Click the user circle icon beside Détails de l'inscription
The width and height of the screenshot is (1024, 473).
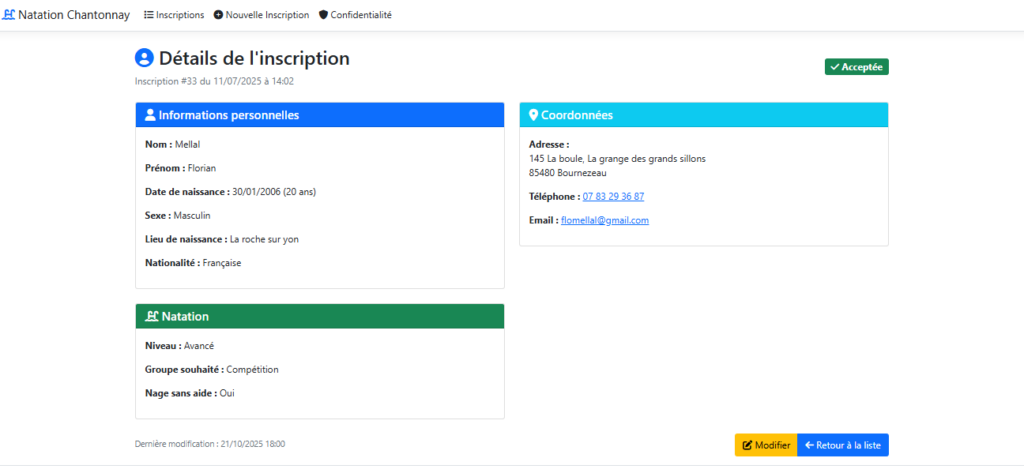tap(144, 58)
